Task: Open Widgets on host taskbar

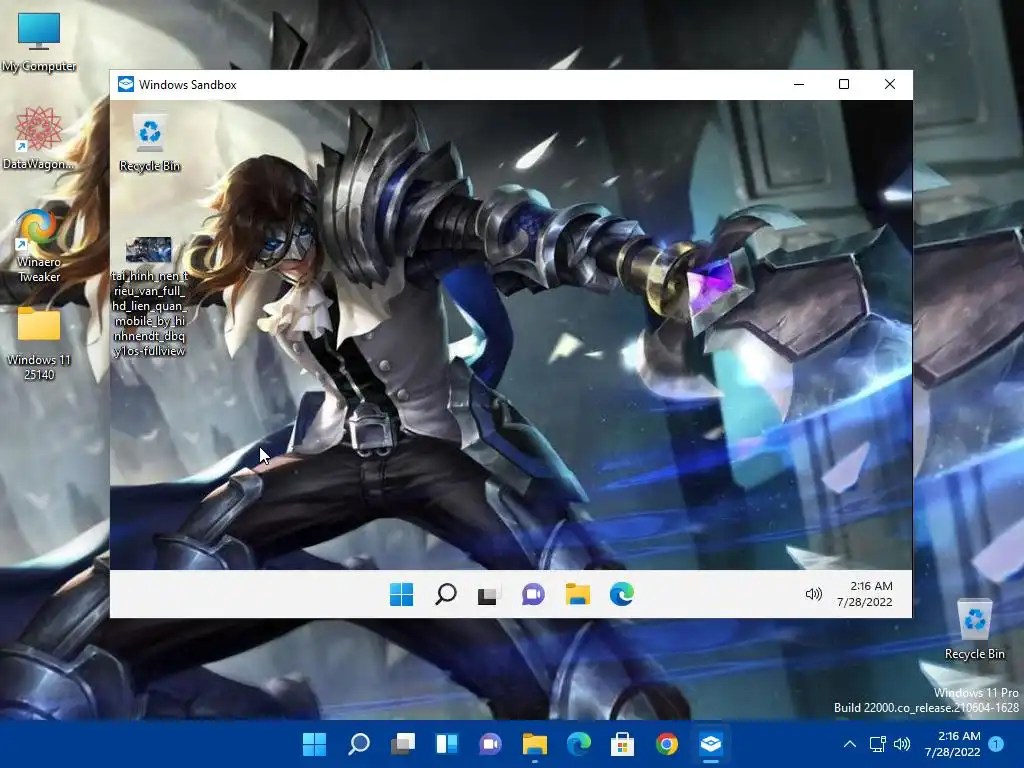Action: [x=447, y=744]
